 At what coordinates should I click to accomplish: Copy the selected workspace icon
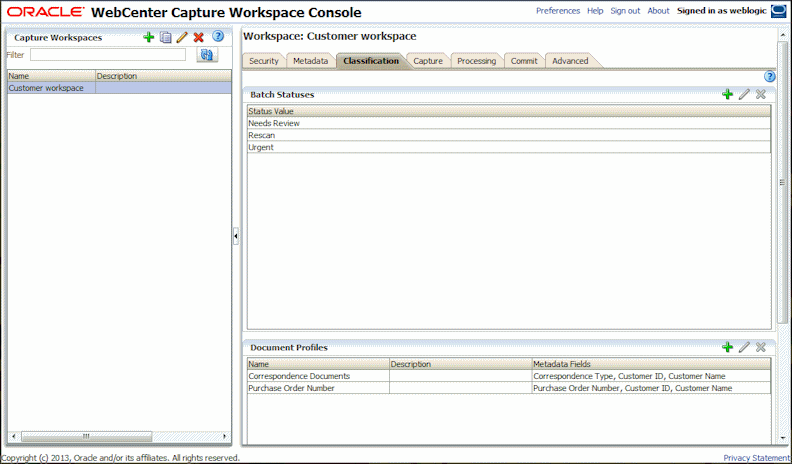click(x=165, y=37)
